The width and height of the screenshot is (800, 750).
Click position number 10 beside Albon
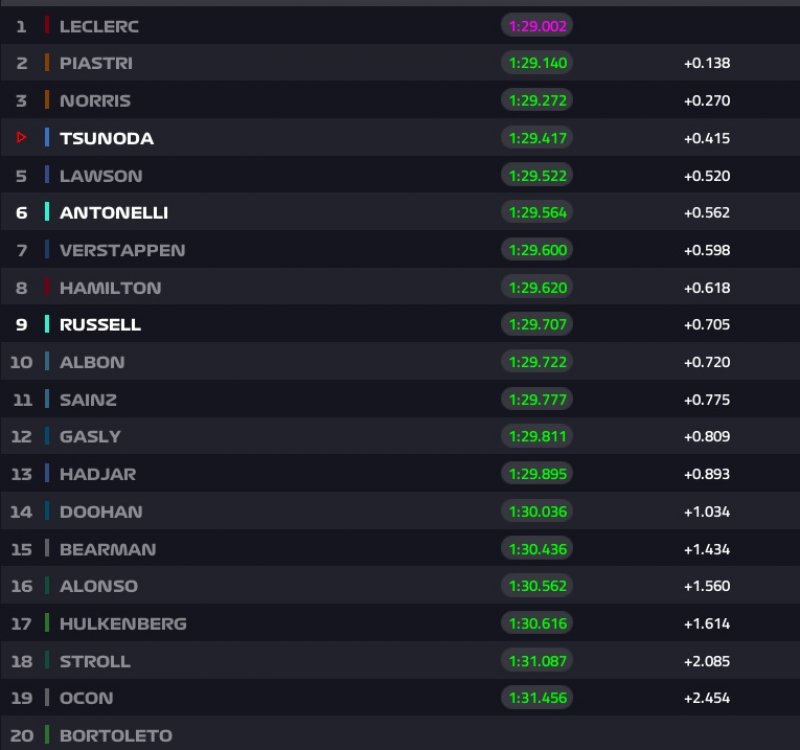pos(21,362)
